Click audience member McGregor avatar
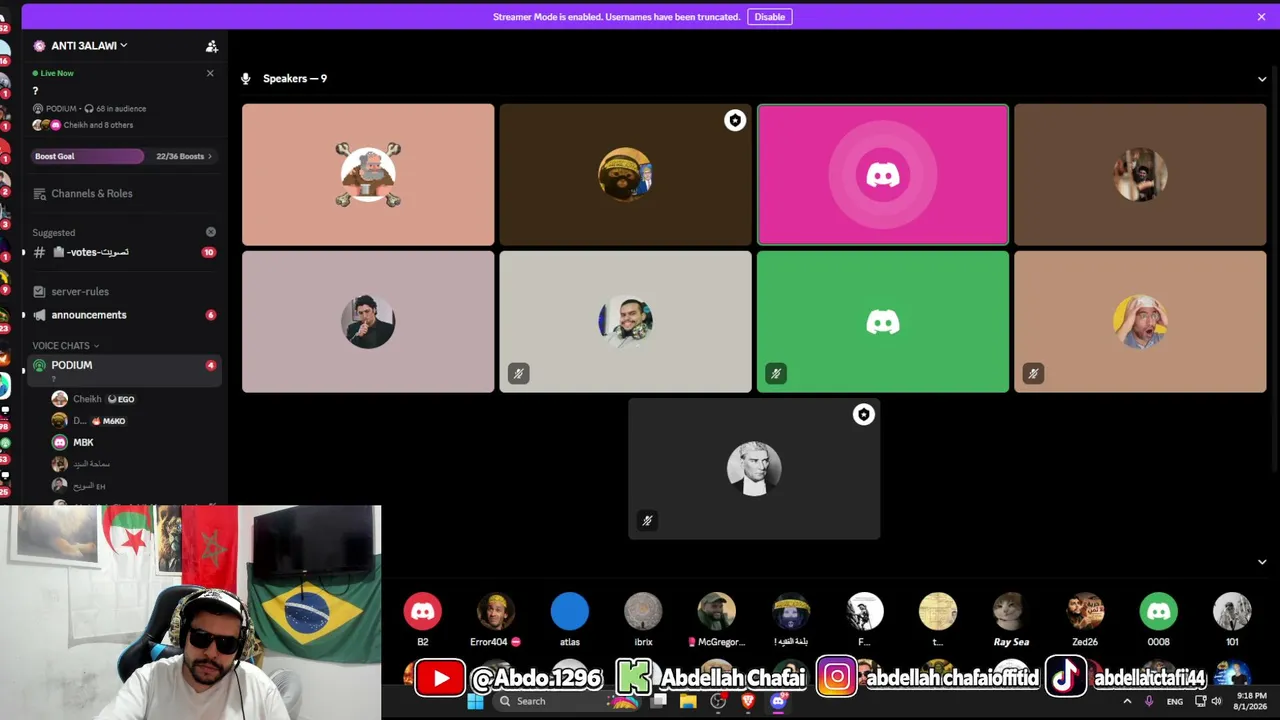 pyautogui.click(x=717, y=612)
